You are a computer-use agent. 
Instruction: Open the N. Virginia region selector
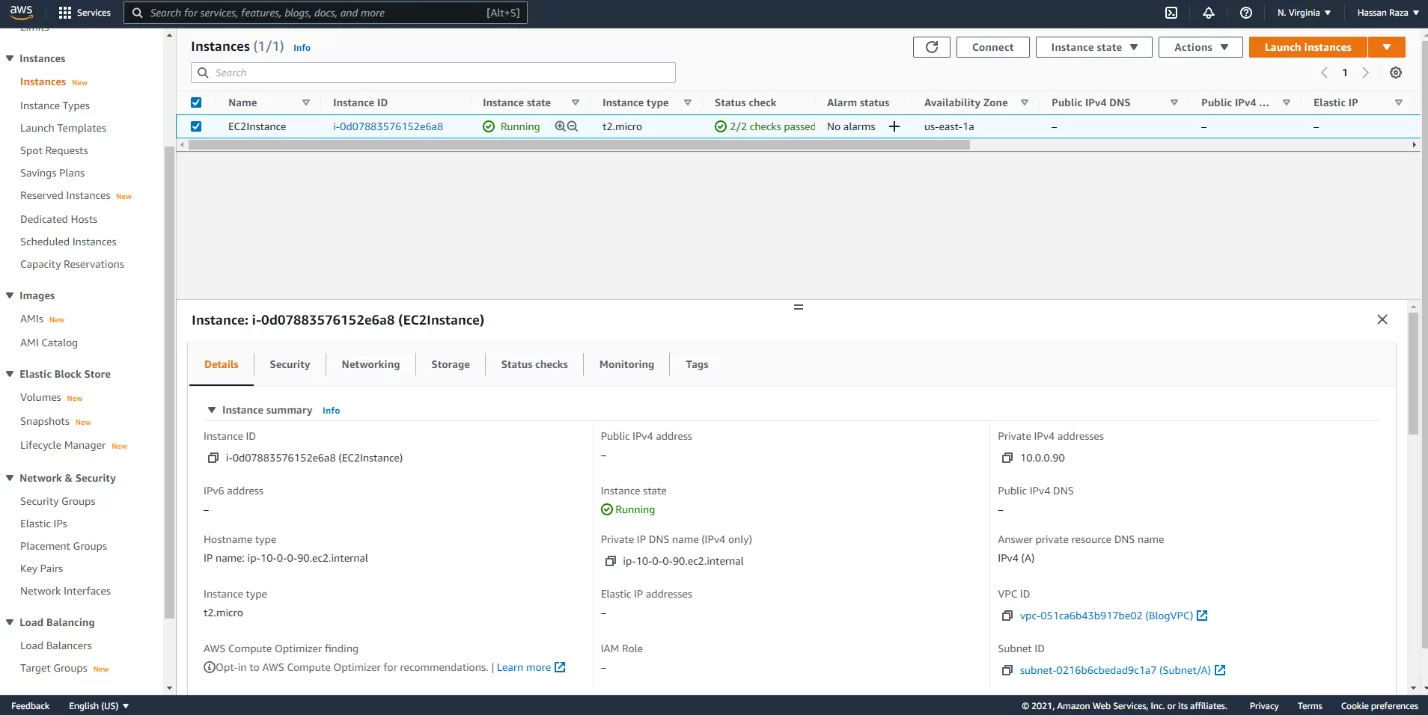(x=1304, y=13)
